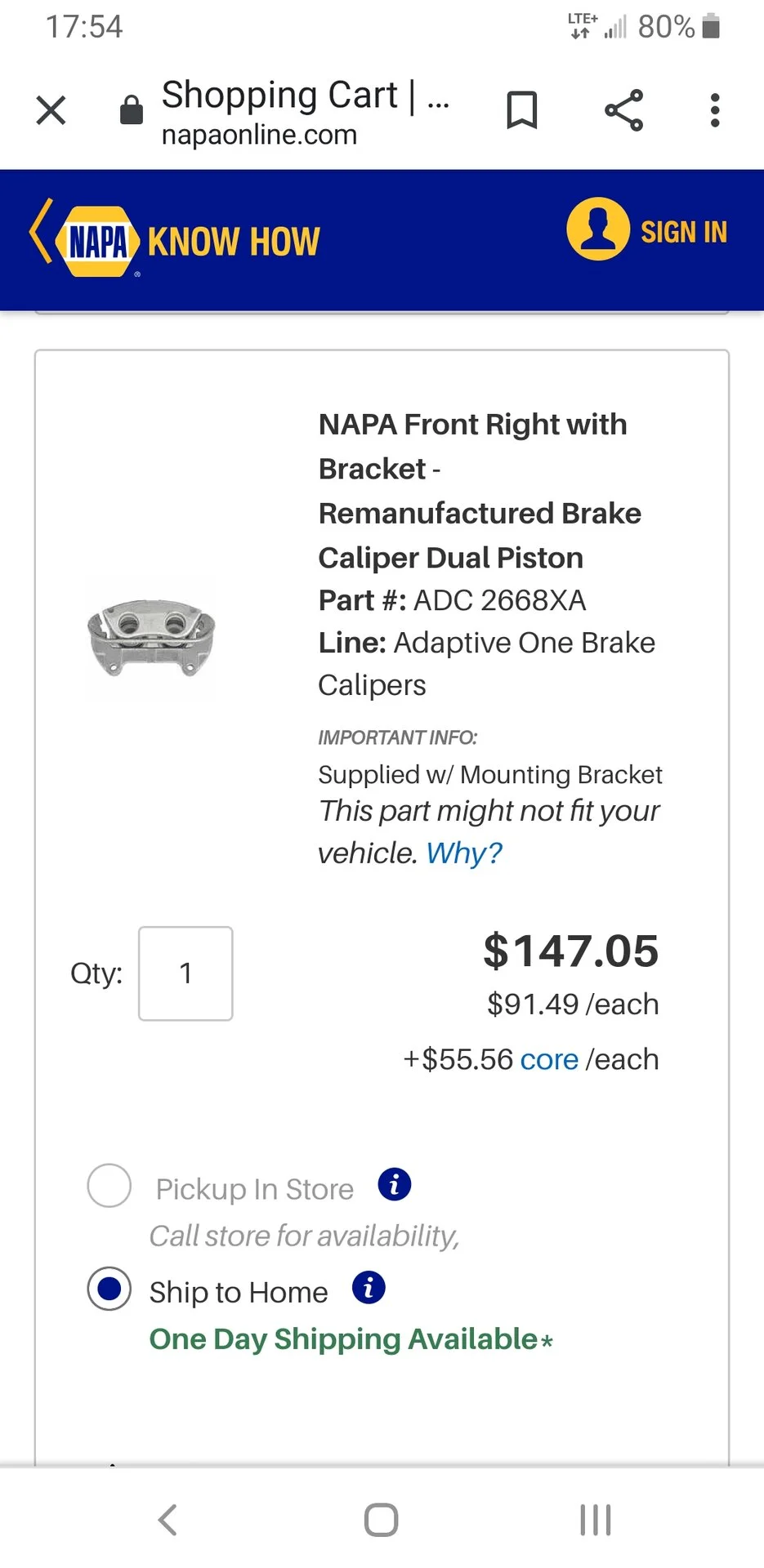Bookmark this shopping cart page
Viewport: 764px width, 1568px height.
[521, 110]
